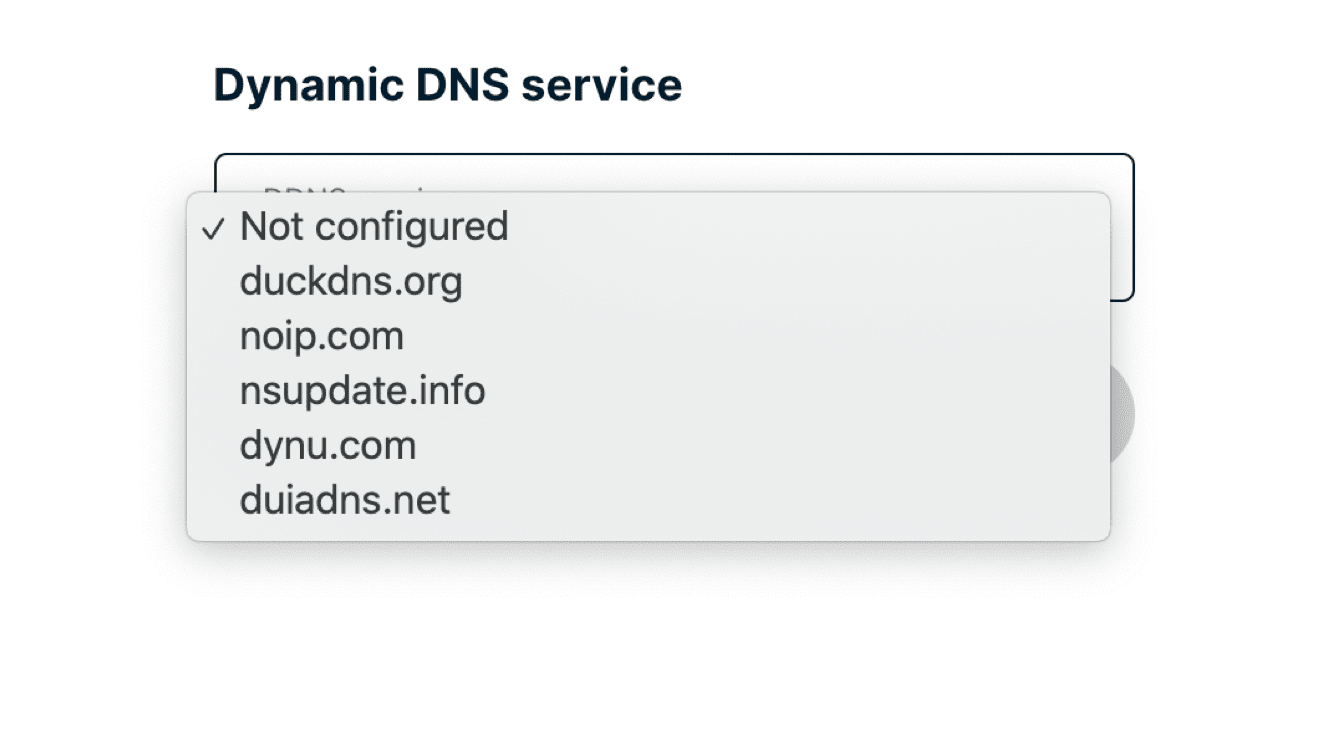Set provider to nsupdate.info
The width and height of the screenshot is (1340, 738).
point(362,390)
